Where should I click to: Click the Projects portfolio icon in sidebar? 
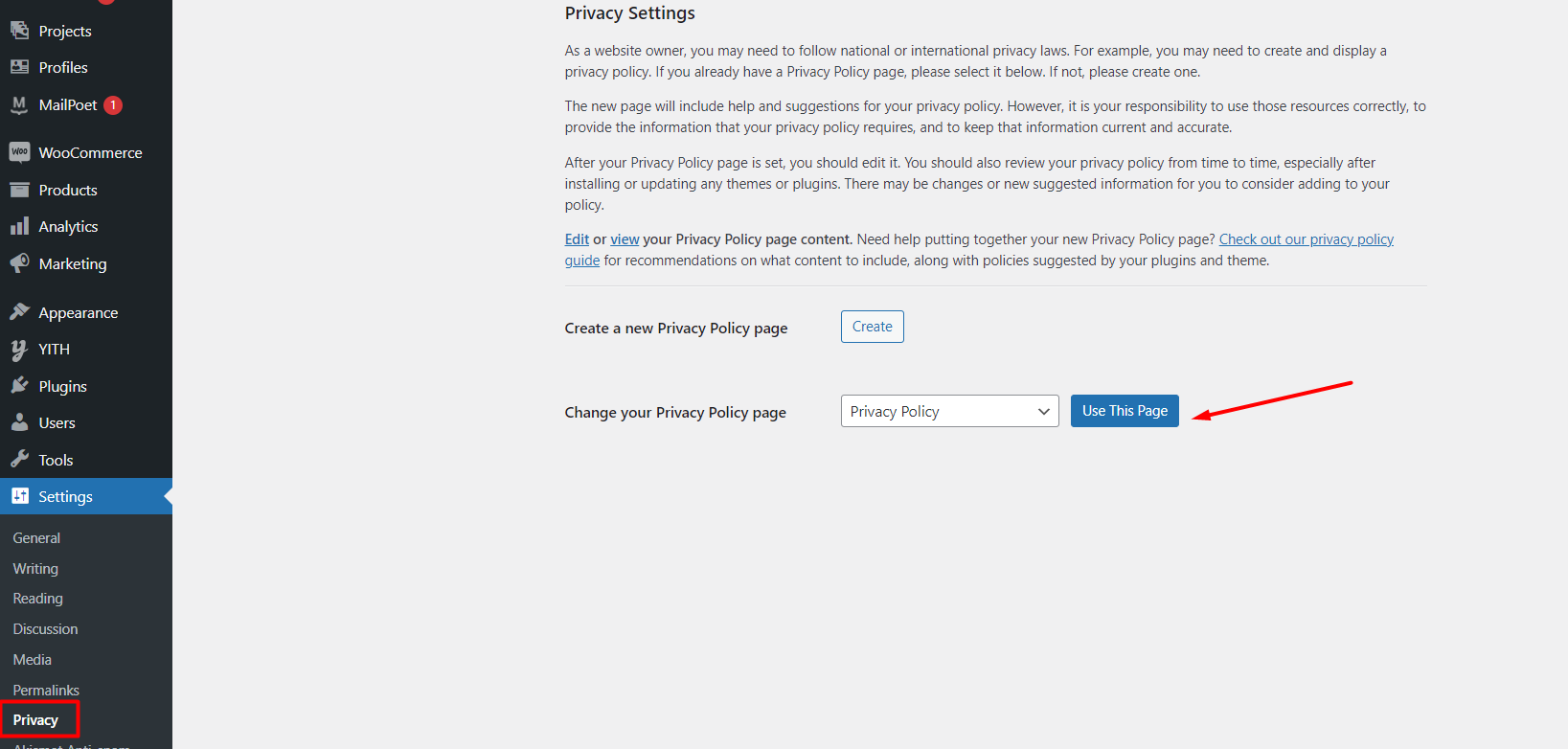click(19, 31)
